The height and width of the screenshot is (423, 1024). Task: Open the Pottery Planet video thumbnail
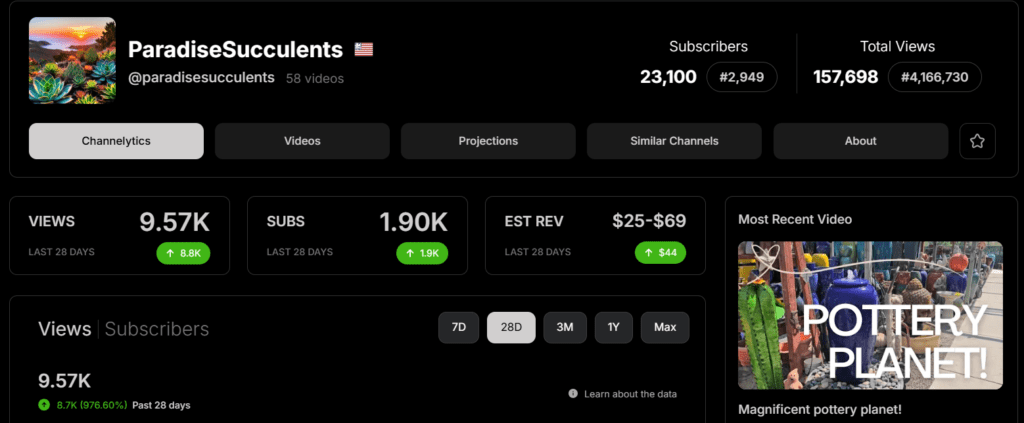(870, 315)
